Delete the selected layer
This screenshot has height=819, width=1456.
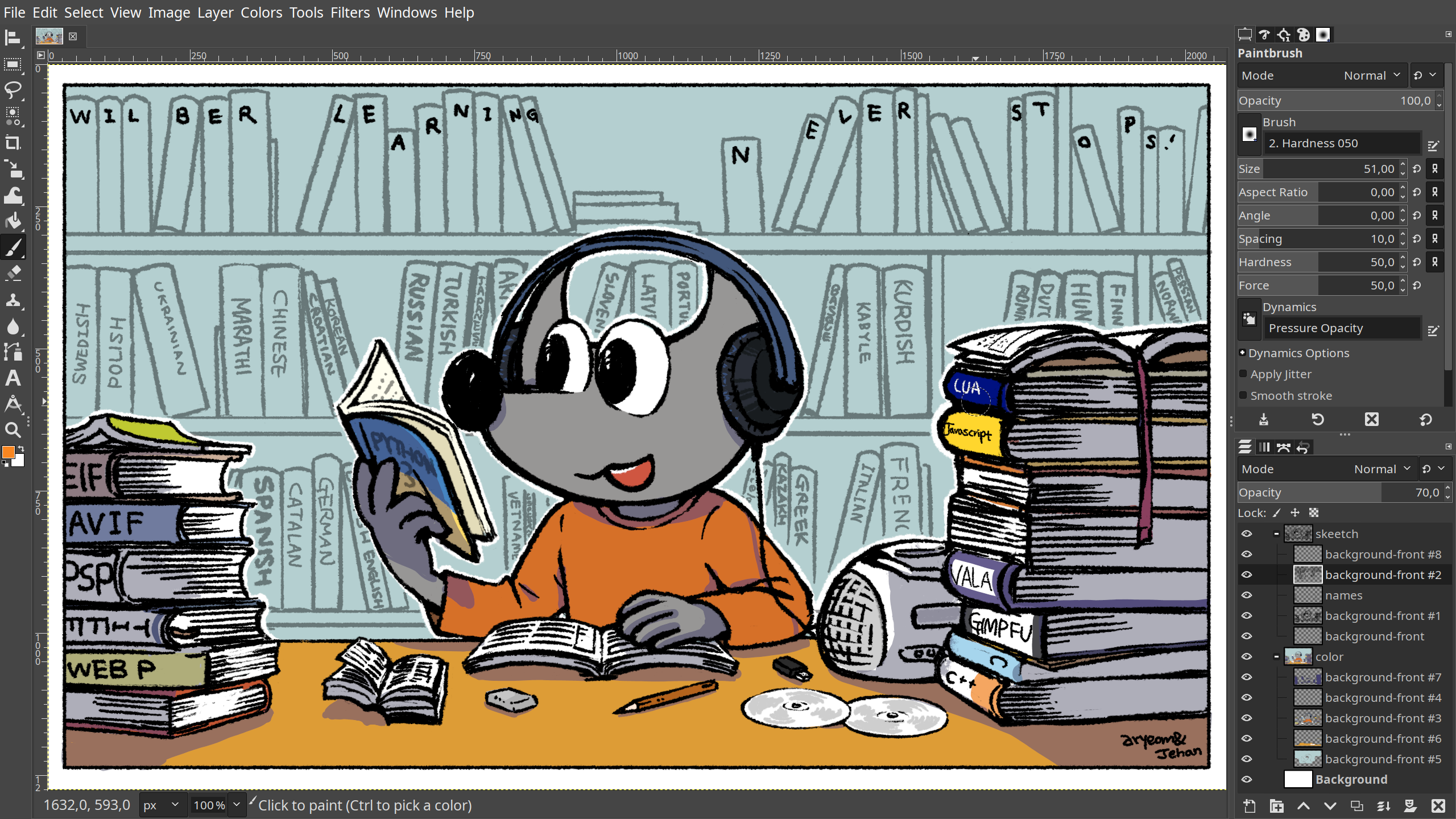coord(1438,806)
